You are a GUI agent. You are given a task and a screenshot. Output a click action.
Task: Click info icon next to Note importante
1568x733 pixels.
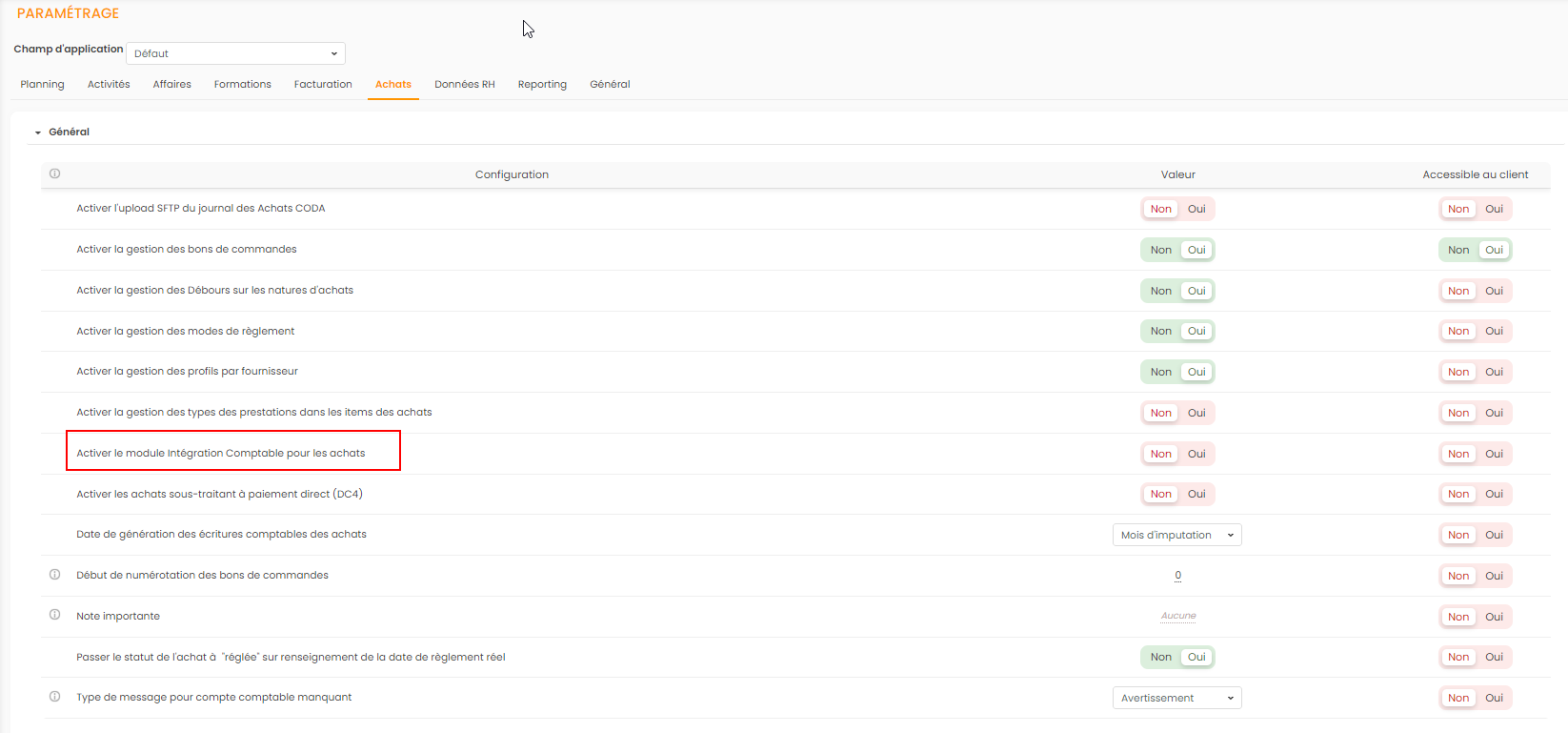tap(54, 615)
